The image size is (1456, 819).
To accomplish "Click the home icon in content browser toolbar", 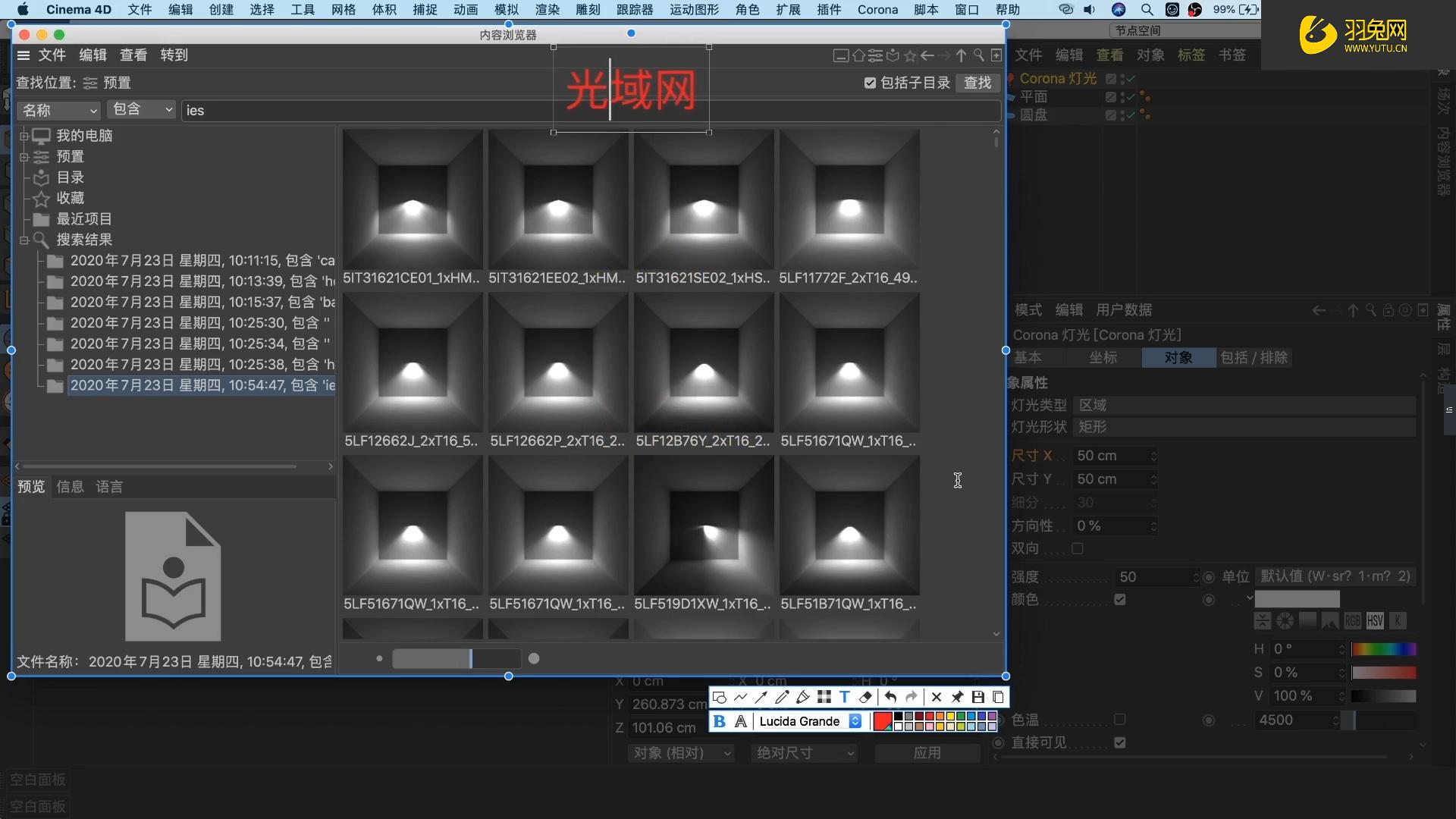I will pyautogui.click(x=858, y=56).
